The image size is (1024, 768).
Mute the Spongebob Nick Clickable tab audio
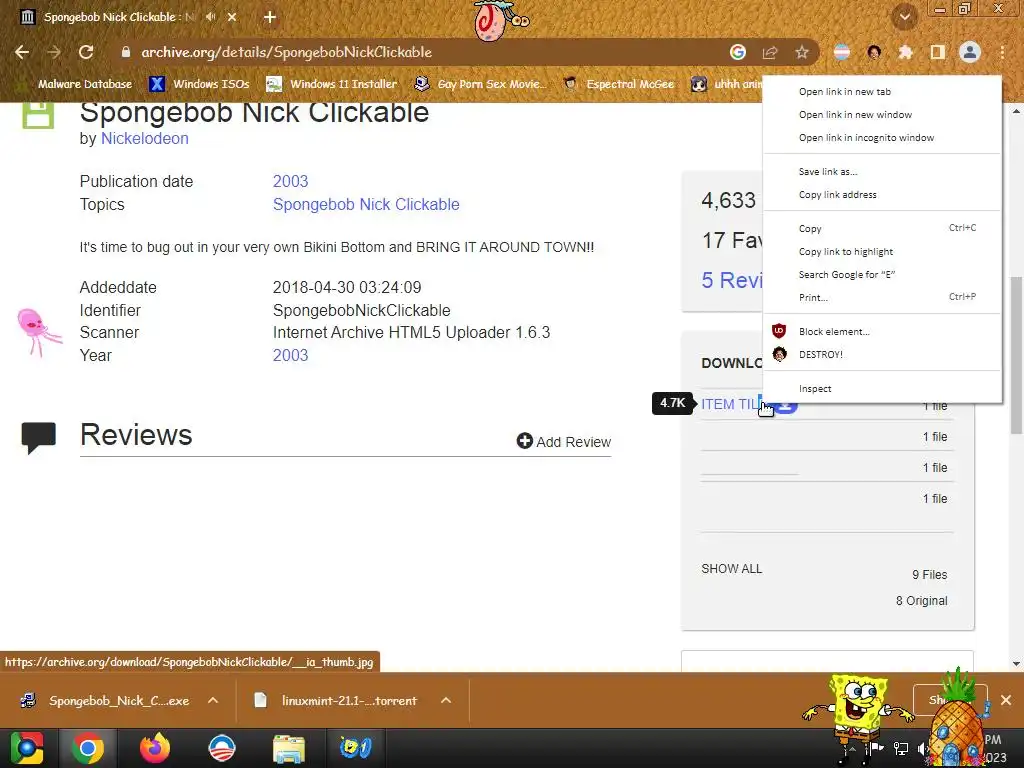tap(210, 17)
